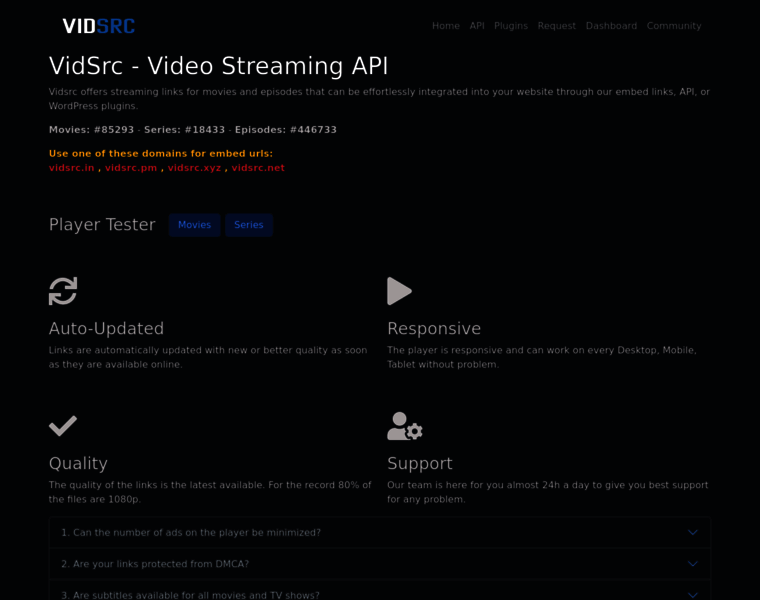Screen dimensions: 760x600
Task: Click the 'Movies: #85293' count text
Action: click(91, 130)
